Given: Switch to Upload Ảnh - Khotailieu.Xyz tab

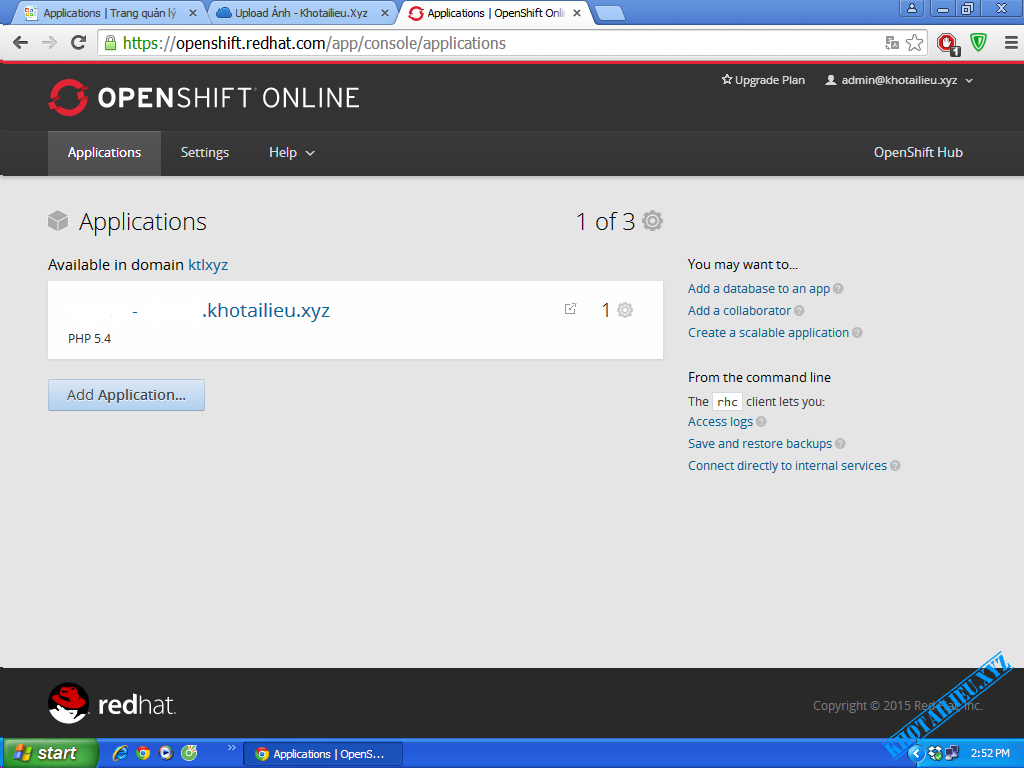Looking at the screenshot, I should 300,13.
